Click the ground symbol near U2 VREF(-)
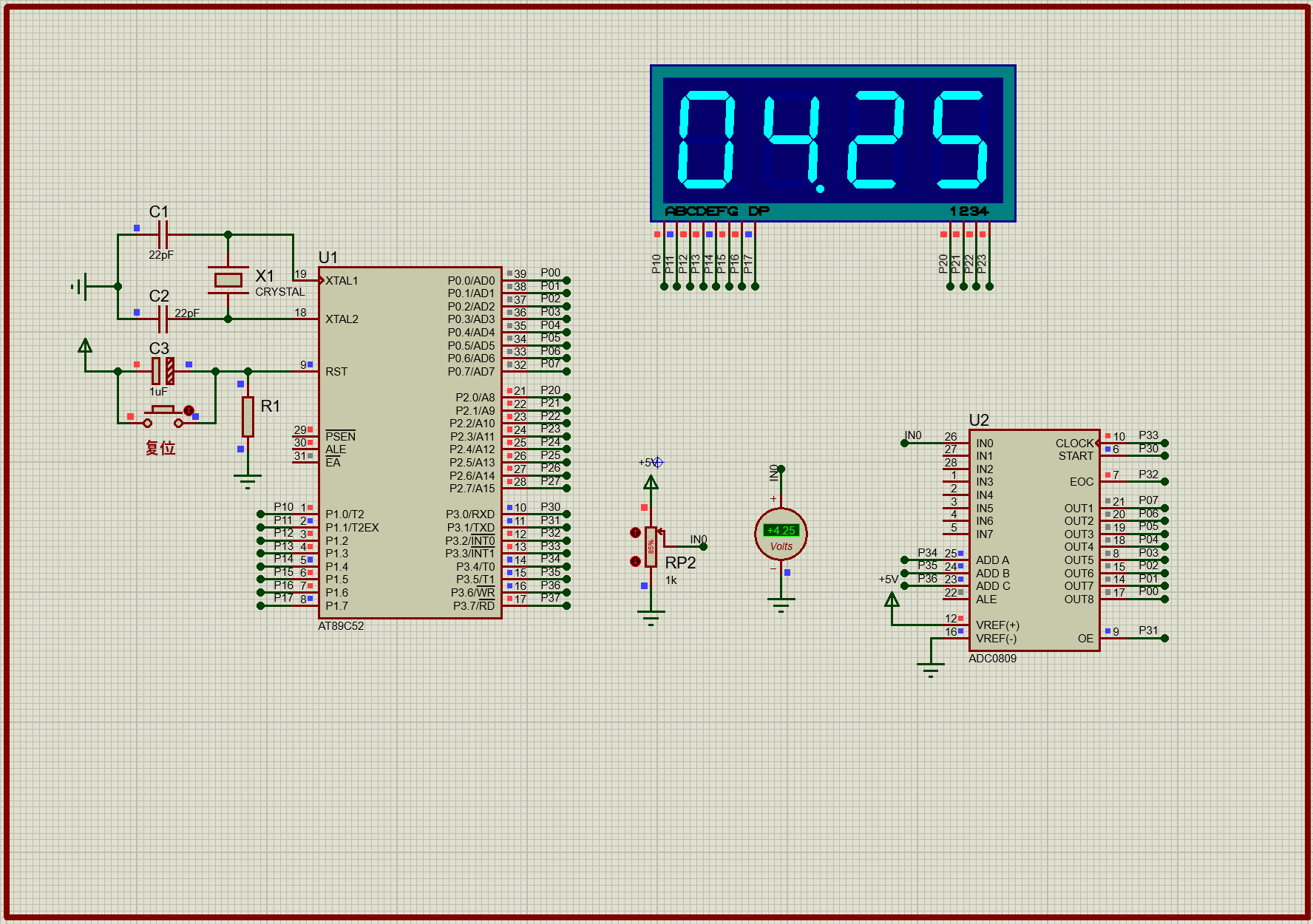1313x924 pixels. (x=930, y=670)
